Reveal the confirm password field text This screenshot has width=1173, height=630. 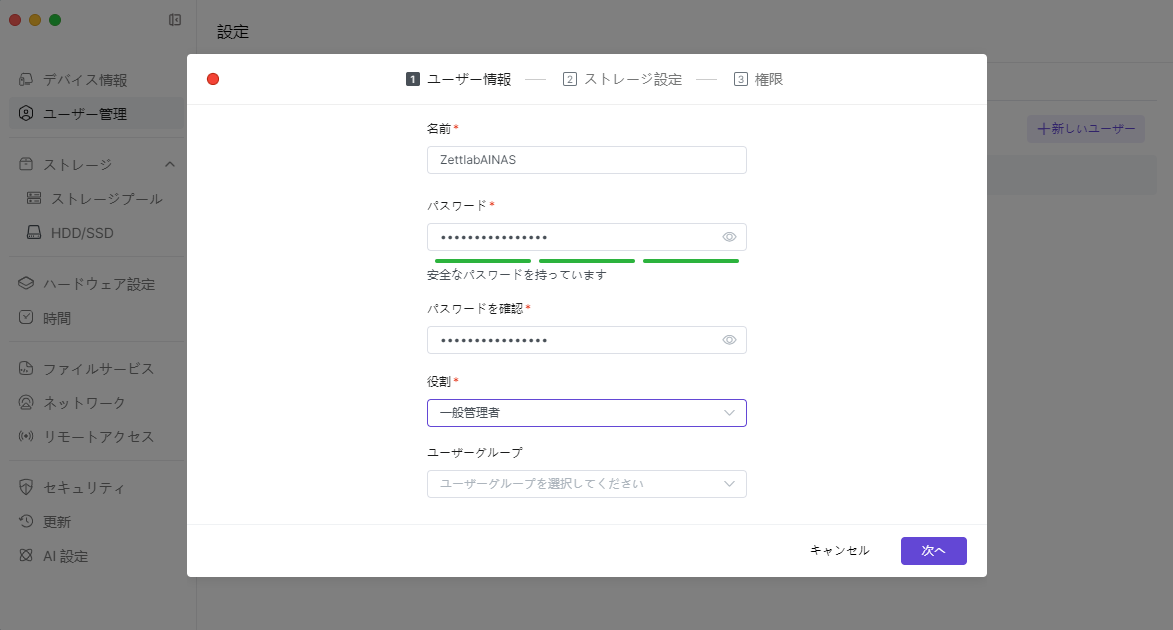tap(729, 340)
